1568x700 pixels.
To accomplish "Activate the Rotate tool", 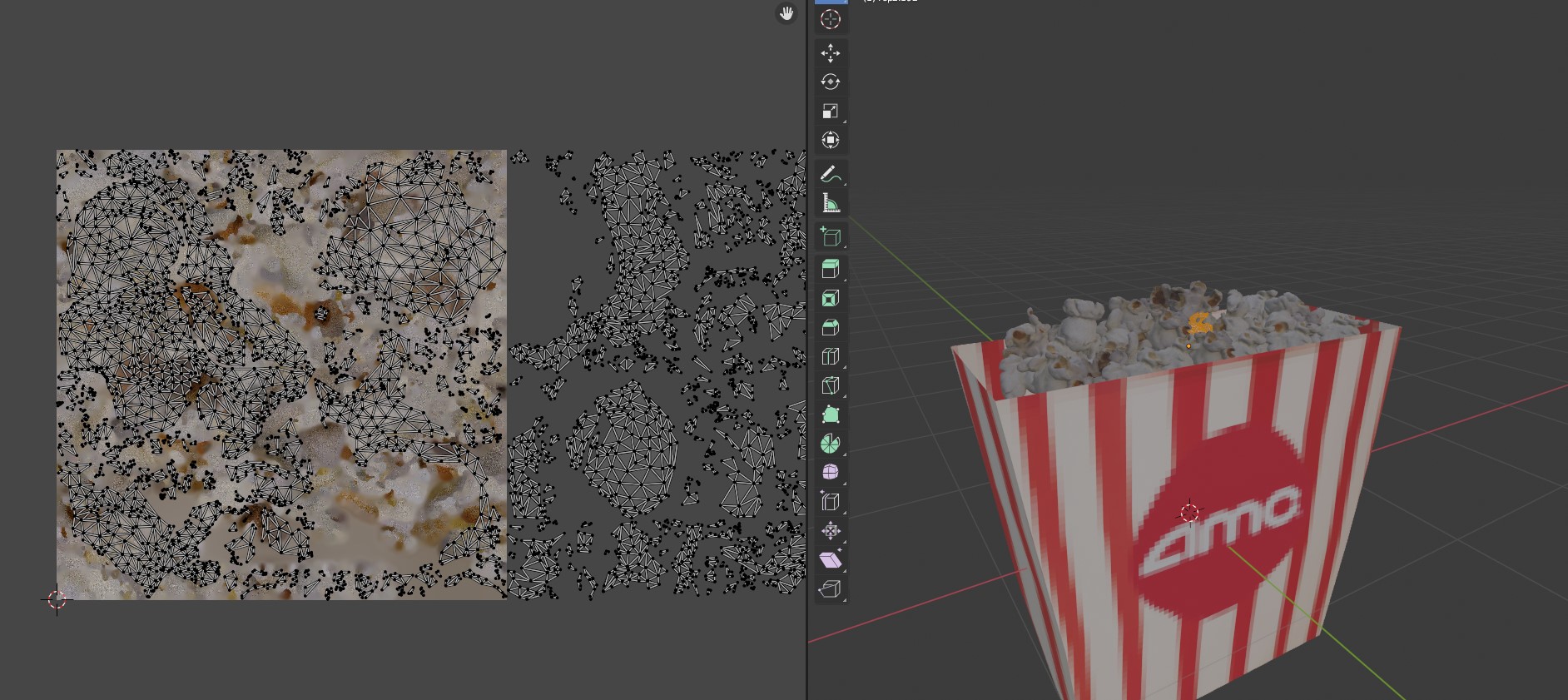I will coord(830,82).
